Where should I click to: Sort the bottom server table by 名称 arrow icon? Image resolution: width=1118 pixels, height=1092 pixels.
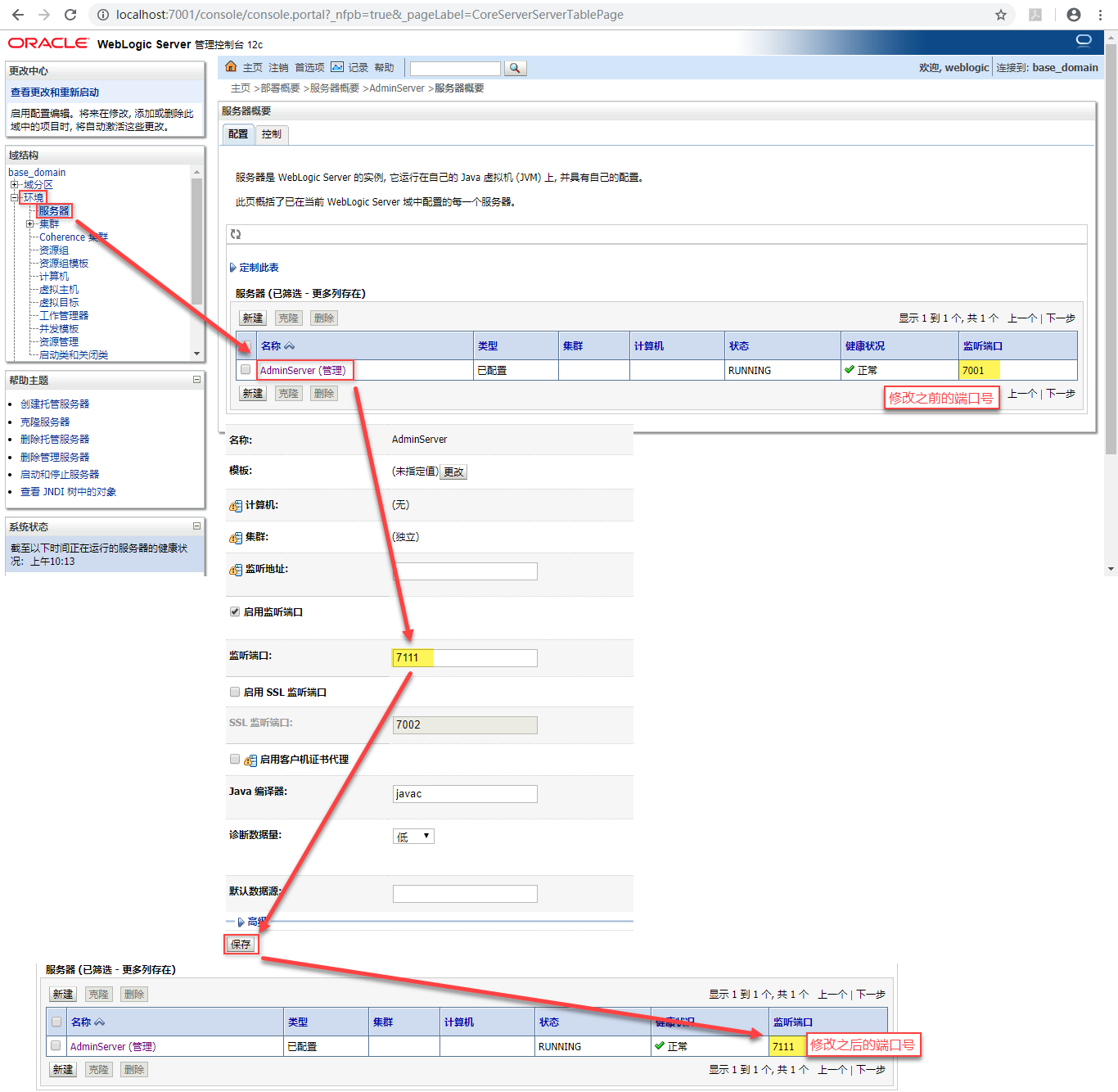pos(99,1022)
